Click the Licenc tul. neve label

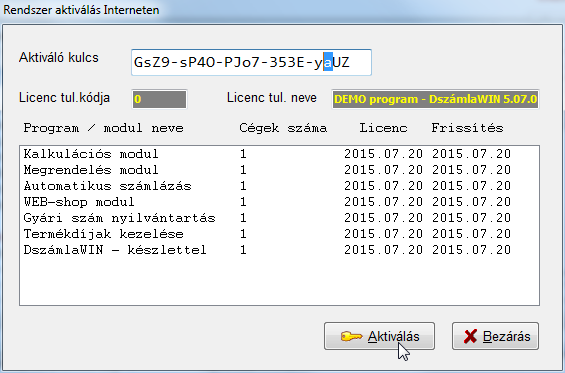tap(272, 98)
